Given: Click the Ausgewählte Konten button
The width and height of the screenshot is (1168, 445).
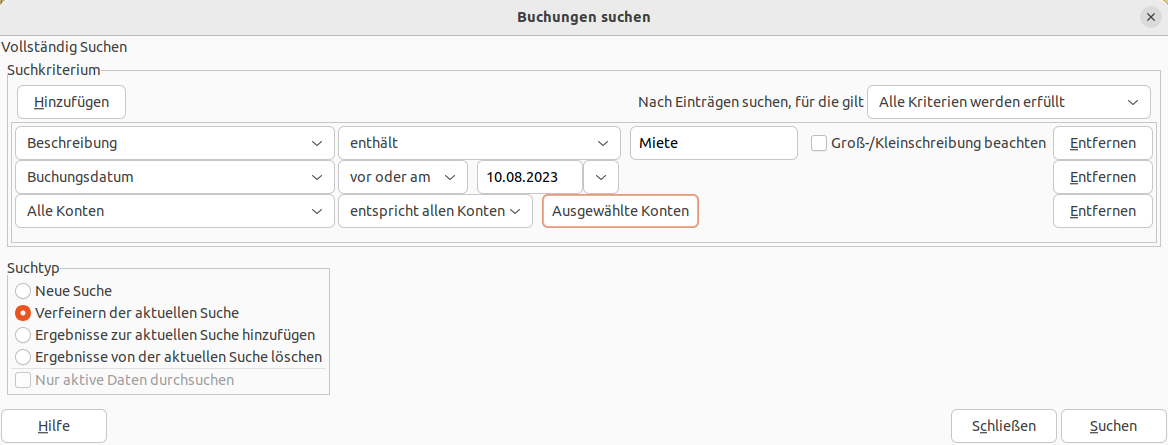Looking at the screenshot, I should point(620,211).
